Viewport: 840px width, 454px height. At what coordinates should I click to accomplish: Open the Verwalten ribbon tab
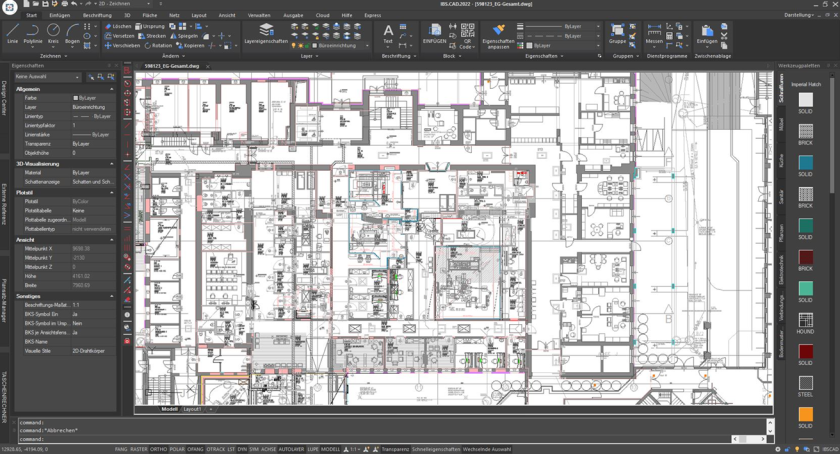tap(259, 16)
